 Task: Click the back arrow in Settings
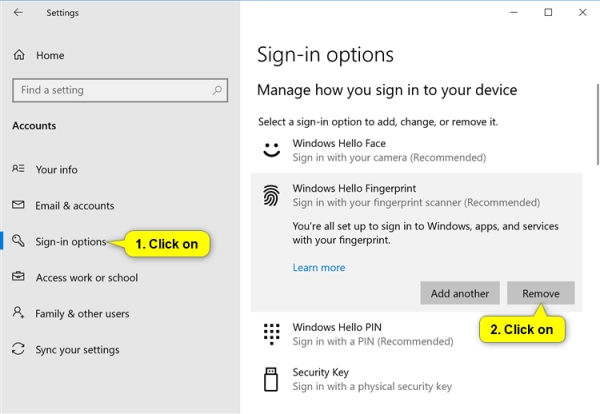(18, 13)
